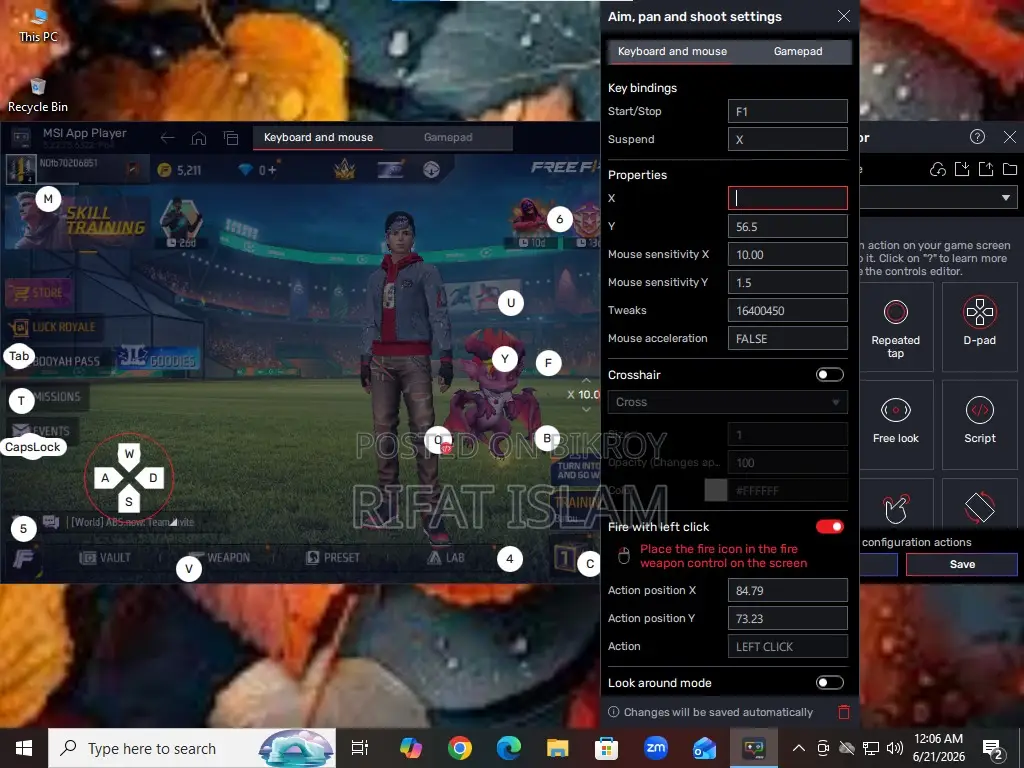Click the U key control bubble

(511, 303)
